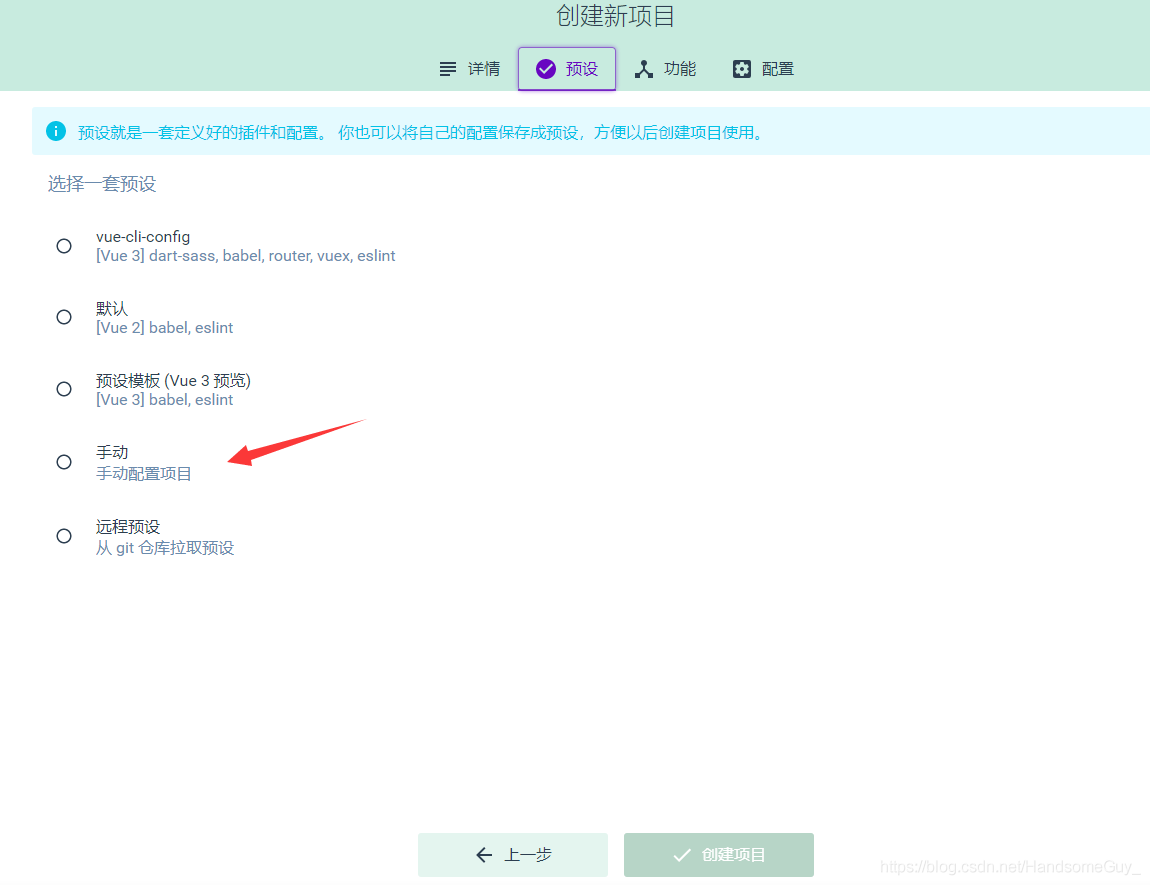This screenshot has width=1150, height=885.
Task: Click the '手动' preset title
Action: pyautogui.click(x=112, y=452)
